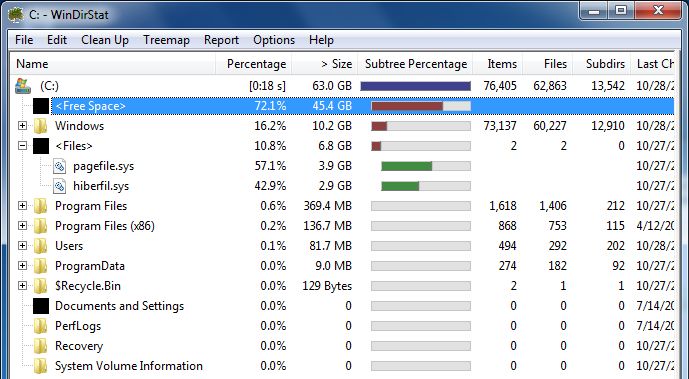The image size is (689, 379).
Task: Click the black <Files> icon
Action: [41, 146]
